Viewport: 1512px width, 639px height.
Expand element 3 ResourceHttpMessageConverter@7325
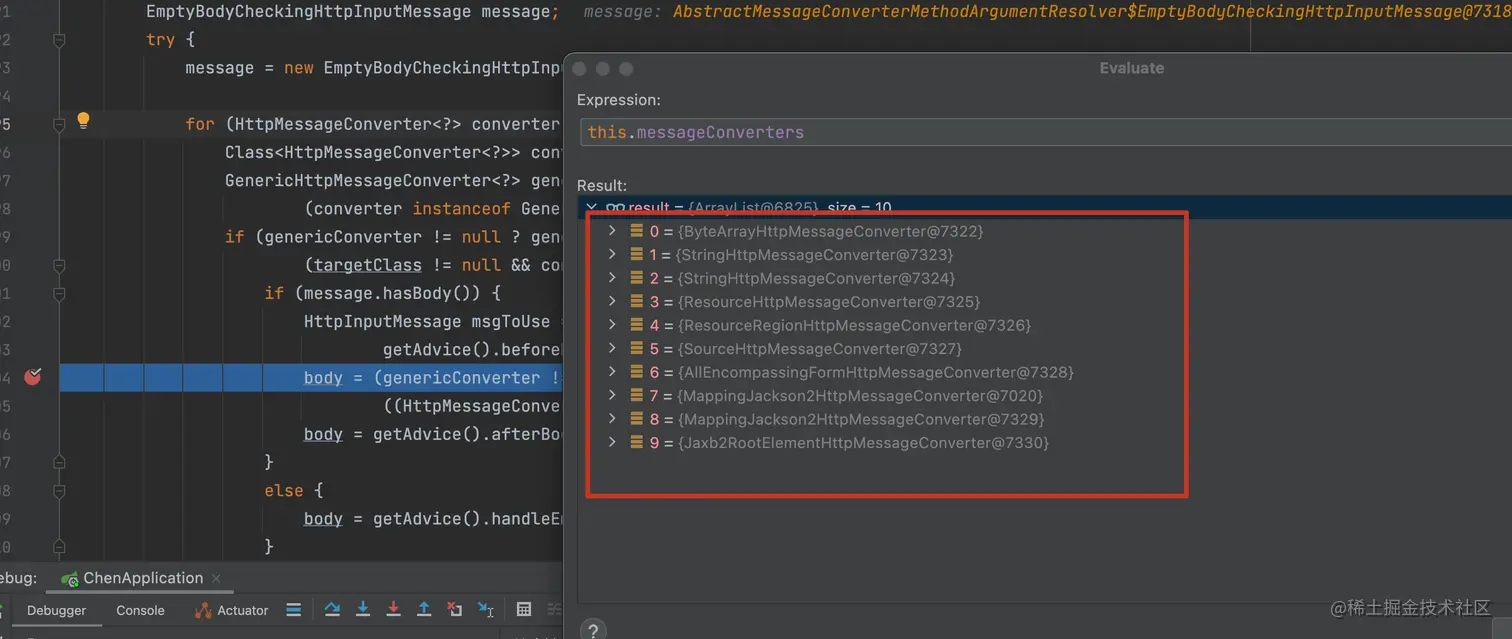coord(612,301)
